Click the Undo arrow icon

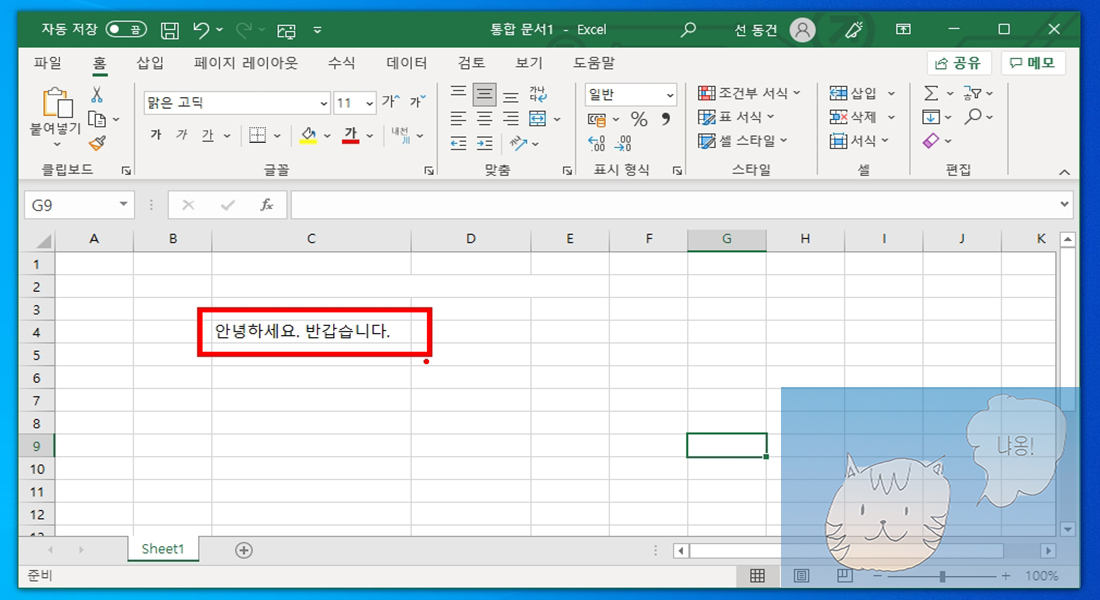point(201,29)
